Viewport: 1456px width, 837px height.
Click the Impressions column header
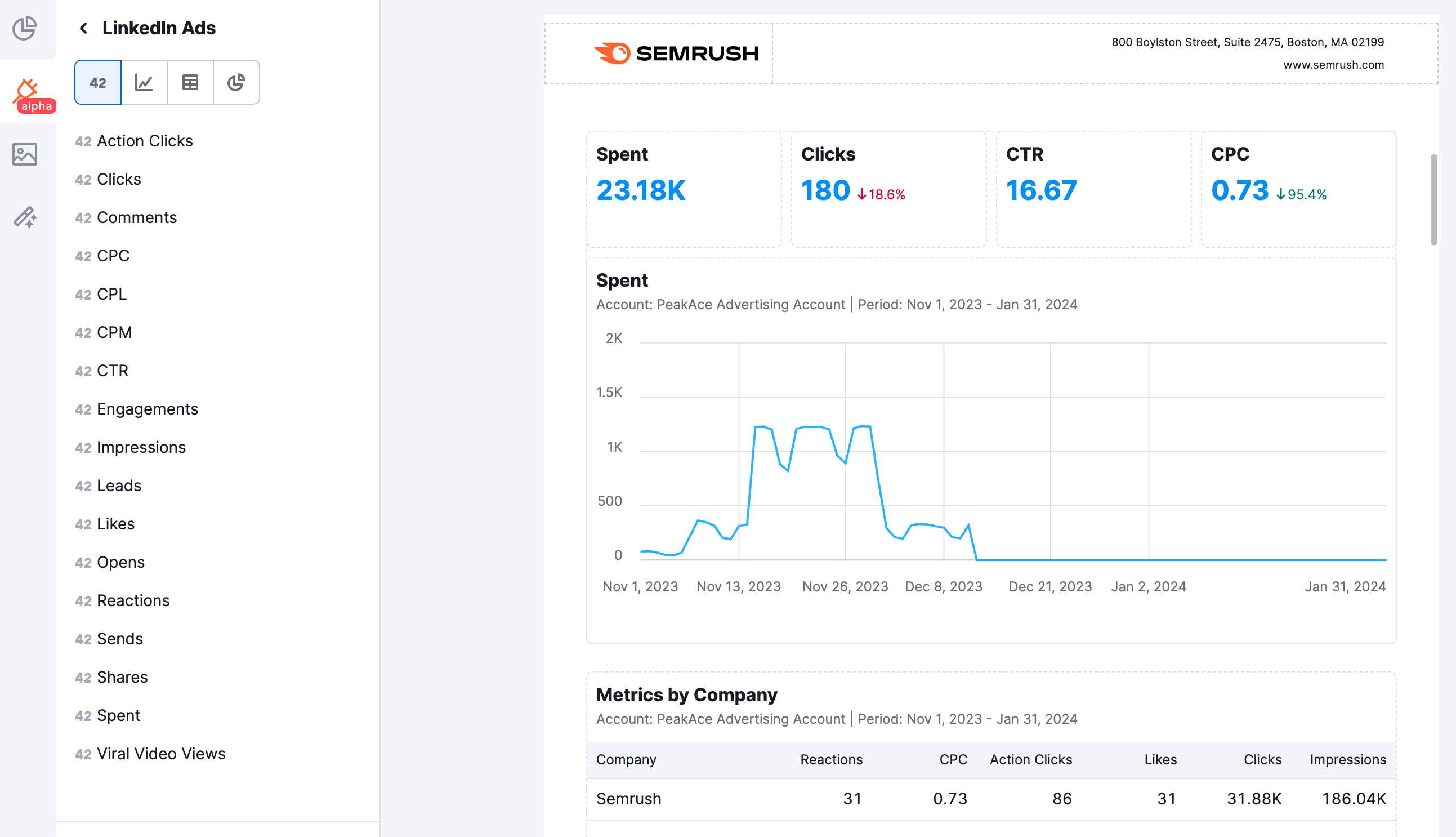tap(1348, 759)
